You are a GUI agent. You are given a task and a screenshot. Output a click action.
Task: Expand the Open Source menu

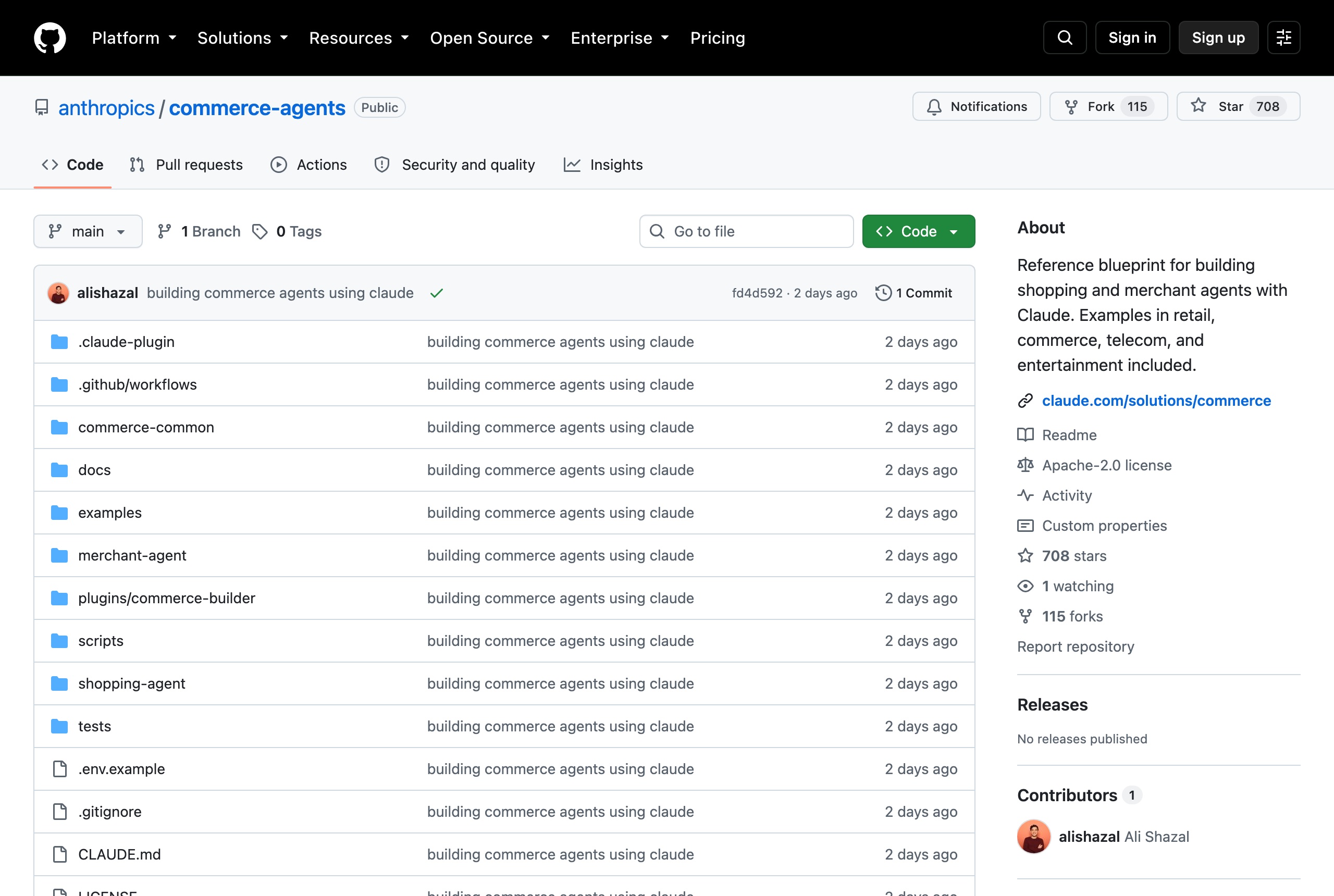tap(490, 38)
